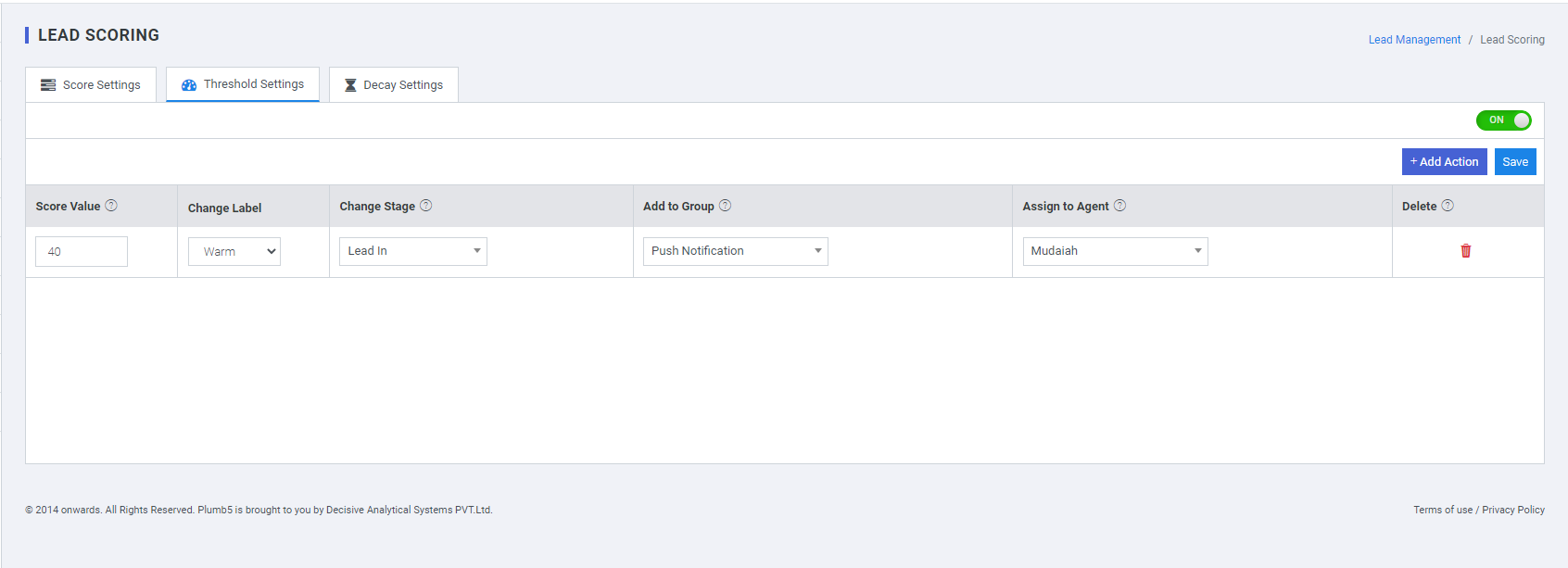Turn off the green ON switch

pos(1503,120)
